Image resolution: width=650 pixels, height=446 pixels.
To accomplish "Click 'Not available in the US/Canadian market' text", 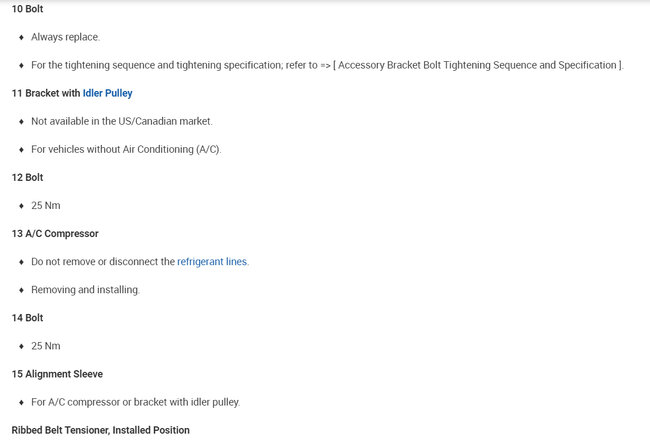I will (x=121, y=121).
